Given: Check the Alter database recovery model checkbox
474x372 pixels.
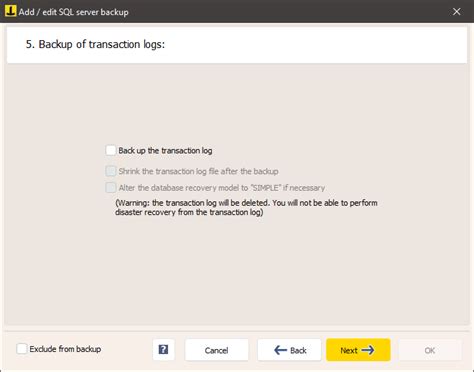Looking at the screenshot, I should 111,187.
